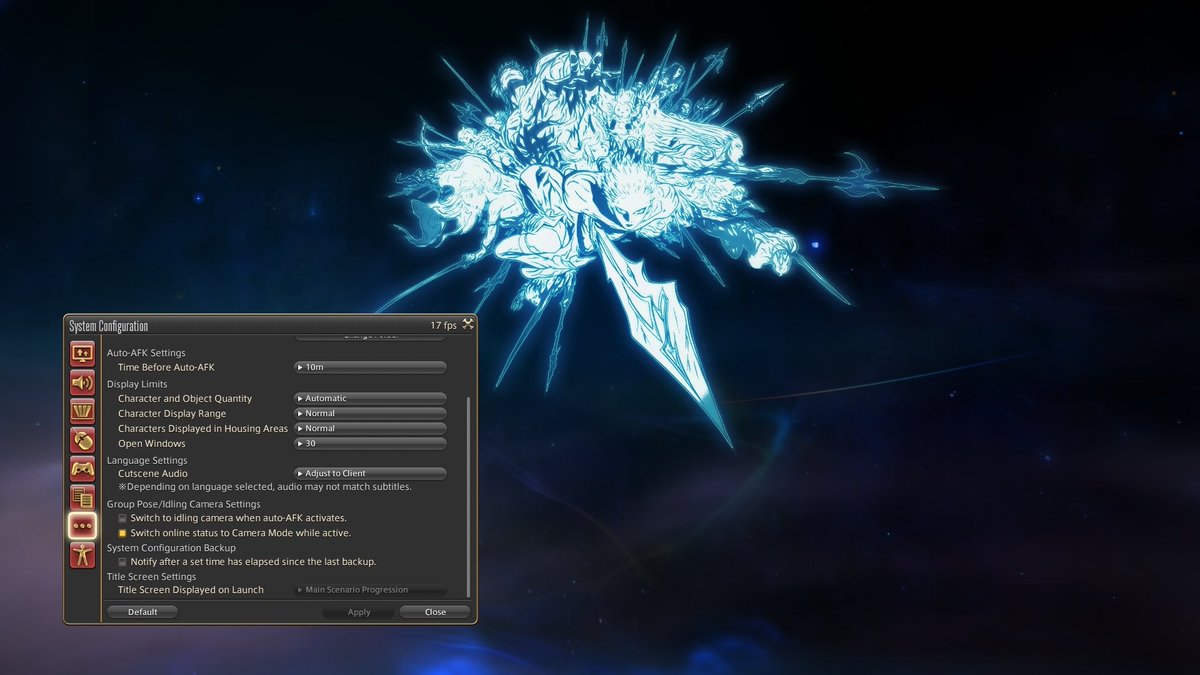This screenshot has height=675, width=1200.
Task: Enable switch to idling camera on auto-AFK
Action: click(x=122, y=518)
